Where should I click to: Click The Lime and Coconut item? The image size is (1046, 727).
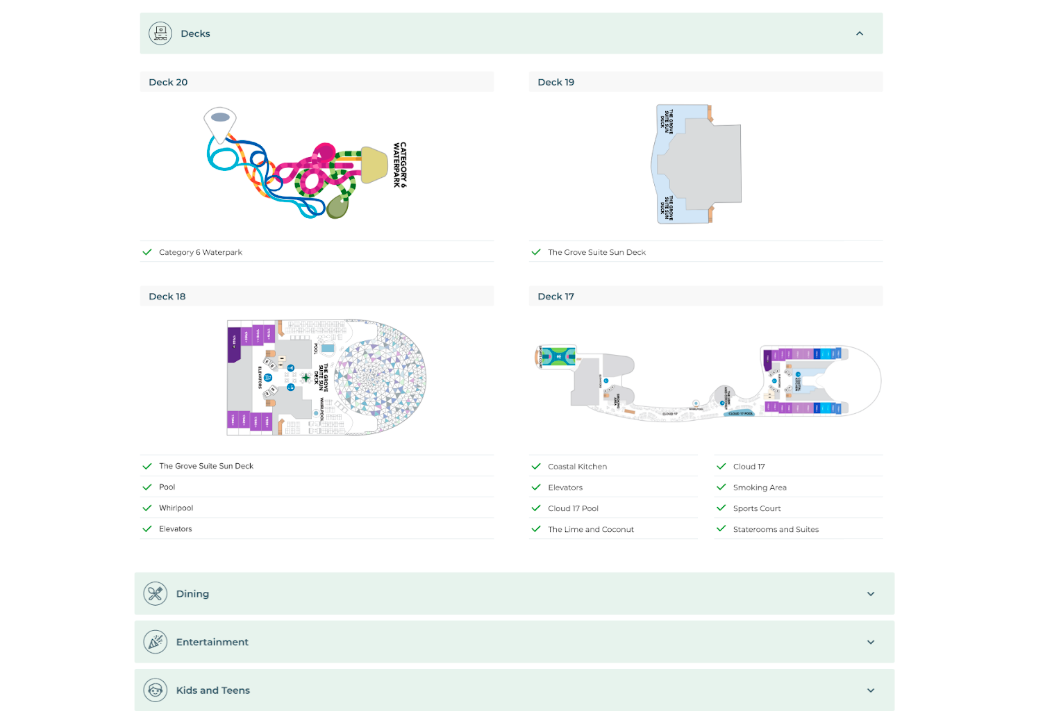pos(591,529)
